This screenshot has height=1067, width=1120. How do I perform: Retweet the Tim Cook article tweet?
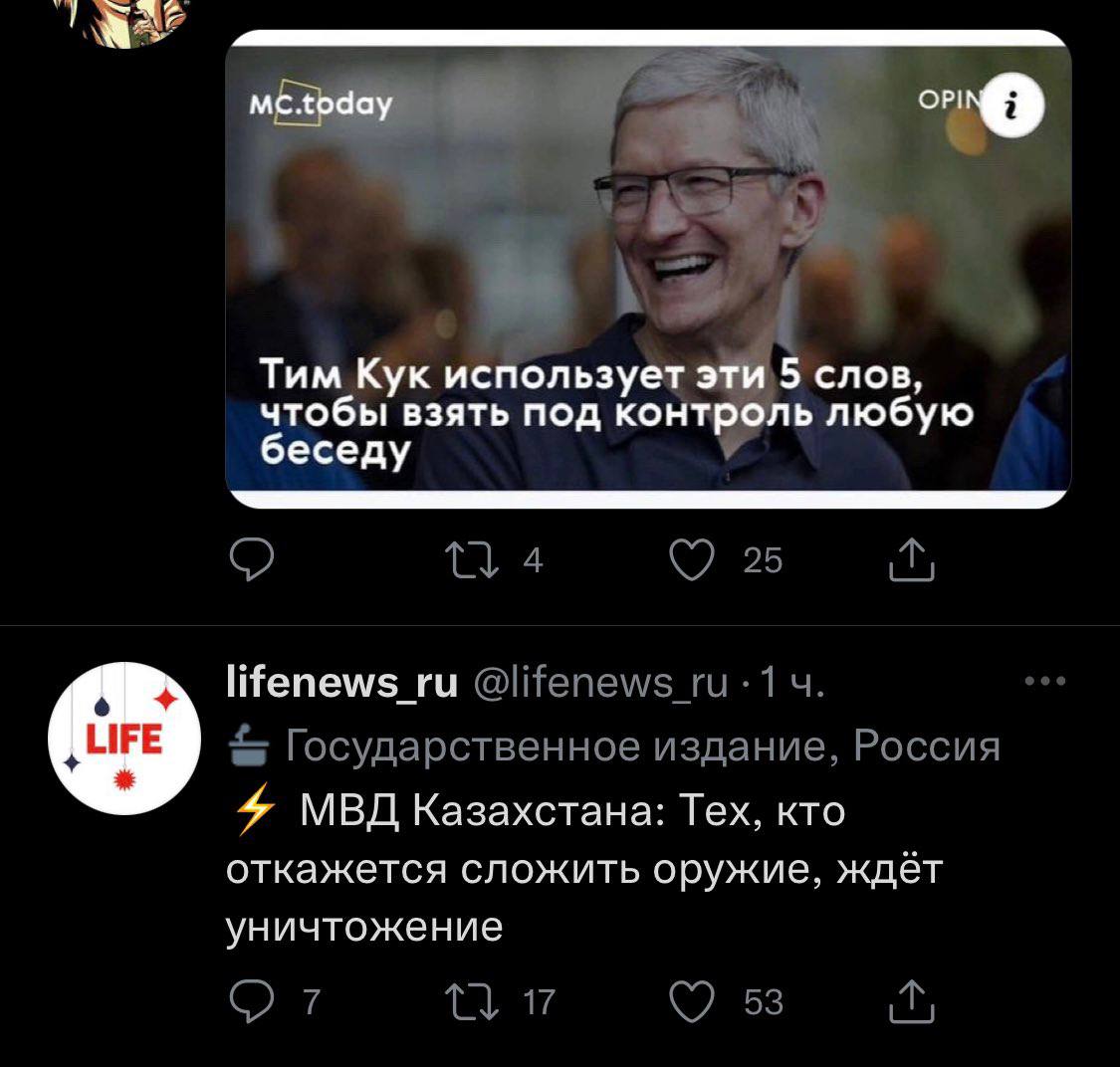click(x=472, y=560)
